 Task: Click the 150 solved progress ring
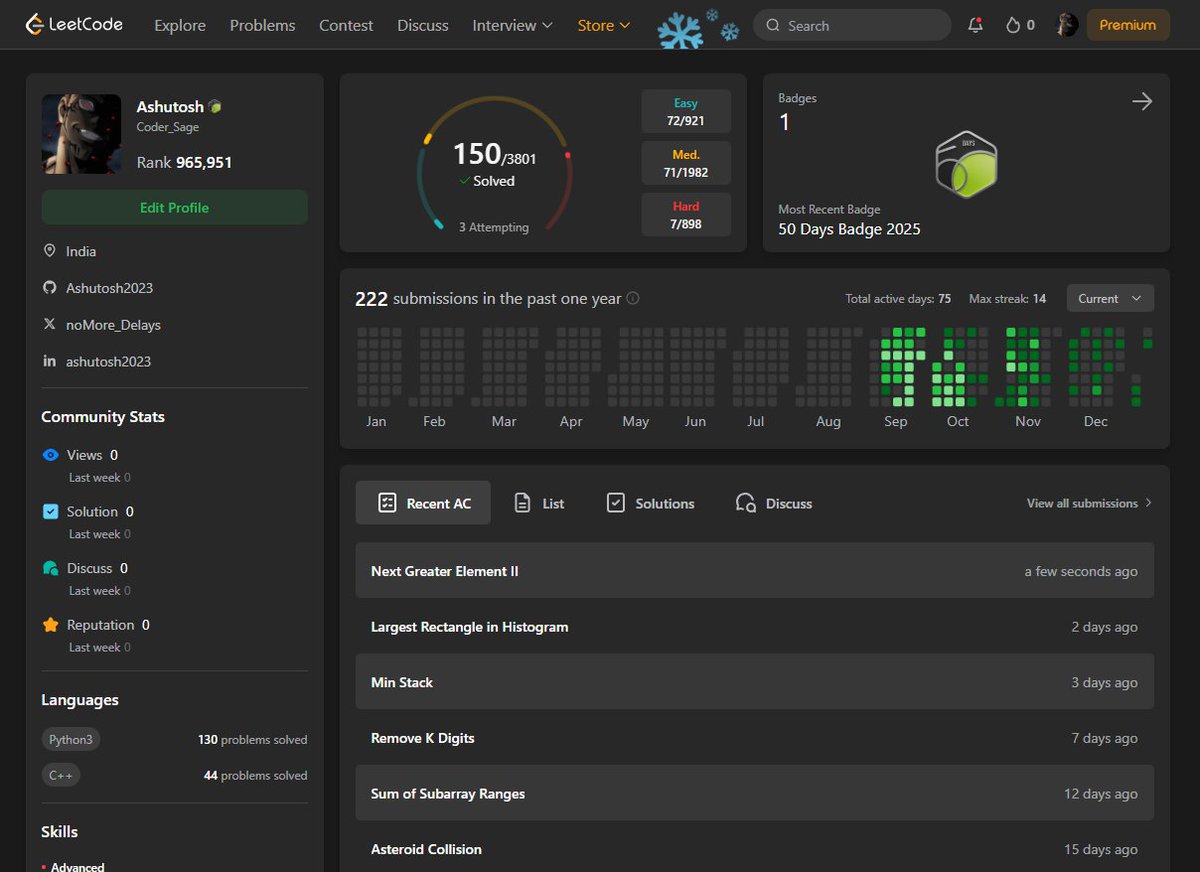[x=494, y=165]
